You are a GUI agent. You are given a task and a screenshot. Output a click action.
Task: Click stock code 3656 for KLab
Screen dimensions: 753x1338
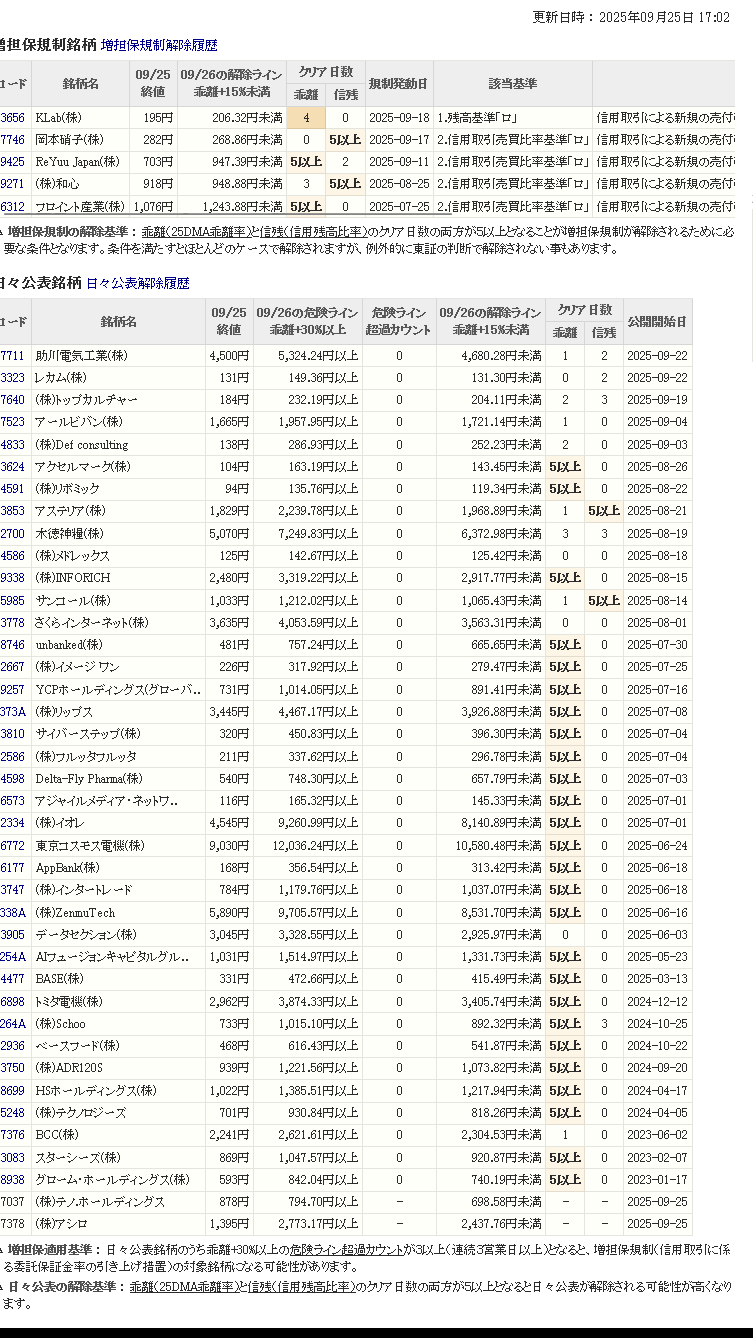pos(13,118)
